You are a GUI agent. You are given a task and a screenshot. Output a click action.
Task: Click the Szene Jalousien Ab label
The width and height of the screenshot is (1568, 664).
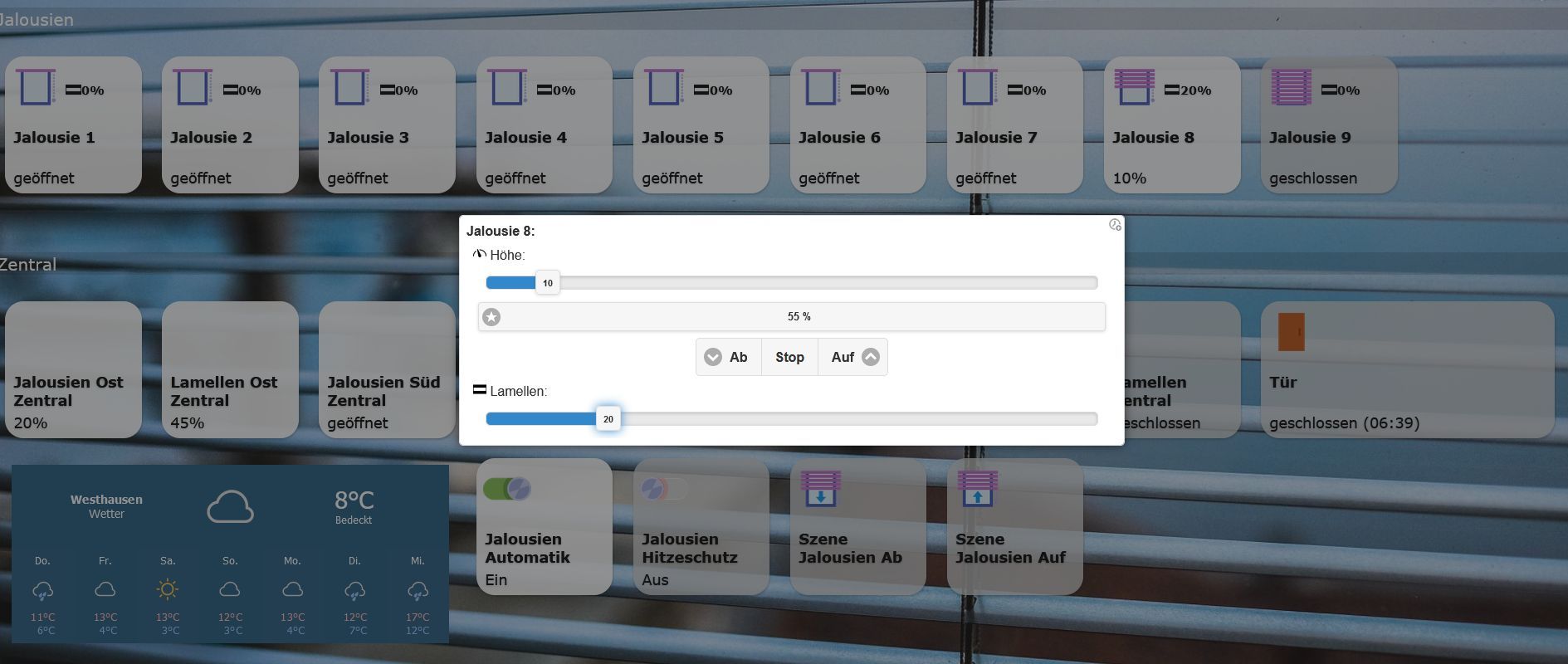(x=850, y=549)
